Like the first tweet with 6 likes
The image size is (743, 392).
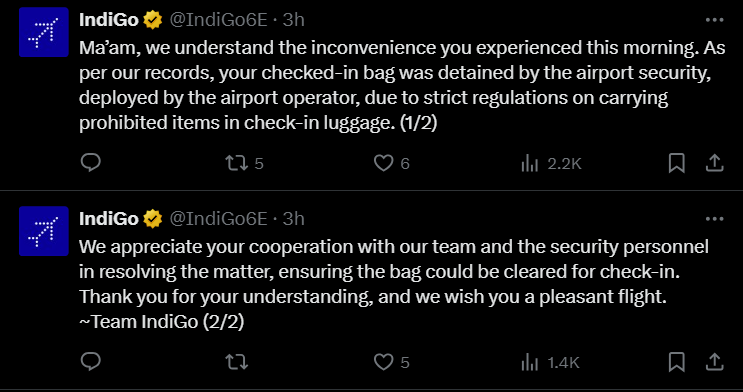pos(392,164)
